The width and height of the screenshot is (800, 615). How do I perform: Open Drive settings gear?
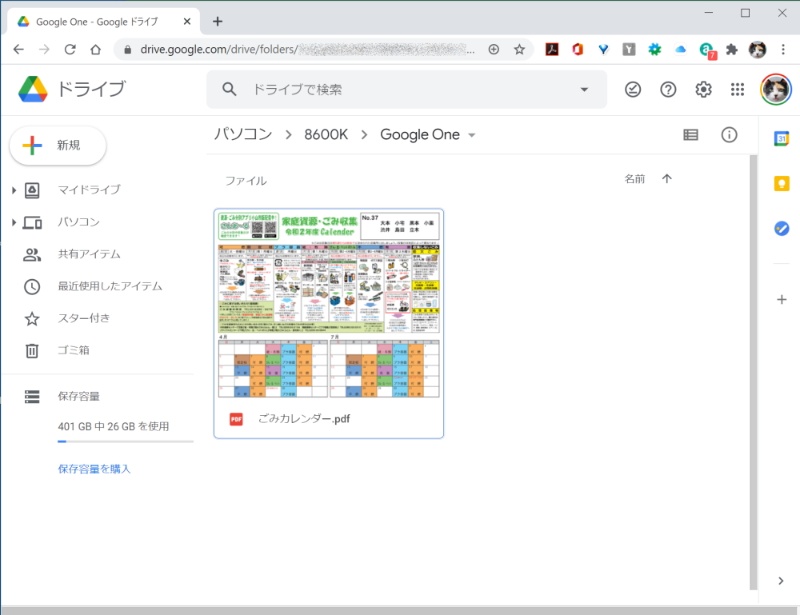pos(703,89)
